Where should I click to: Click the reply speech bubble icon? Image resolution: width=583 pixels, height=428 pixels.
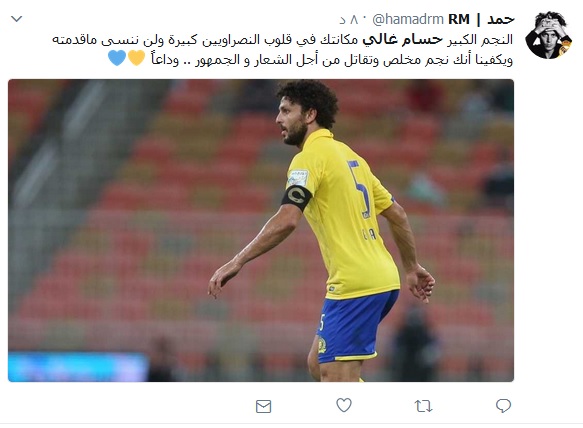click(503, 406)
